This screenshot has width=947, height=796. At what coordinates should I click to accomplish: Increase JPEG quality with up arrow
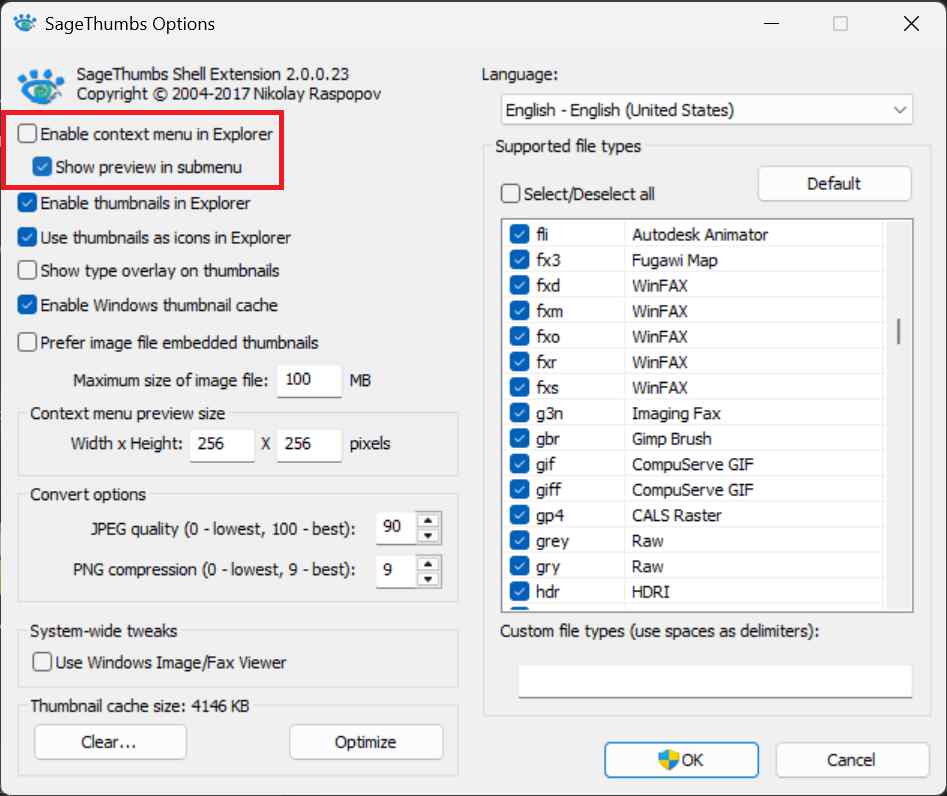coord(428,520)
